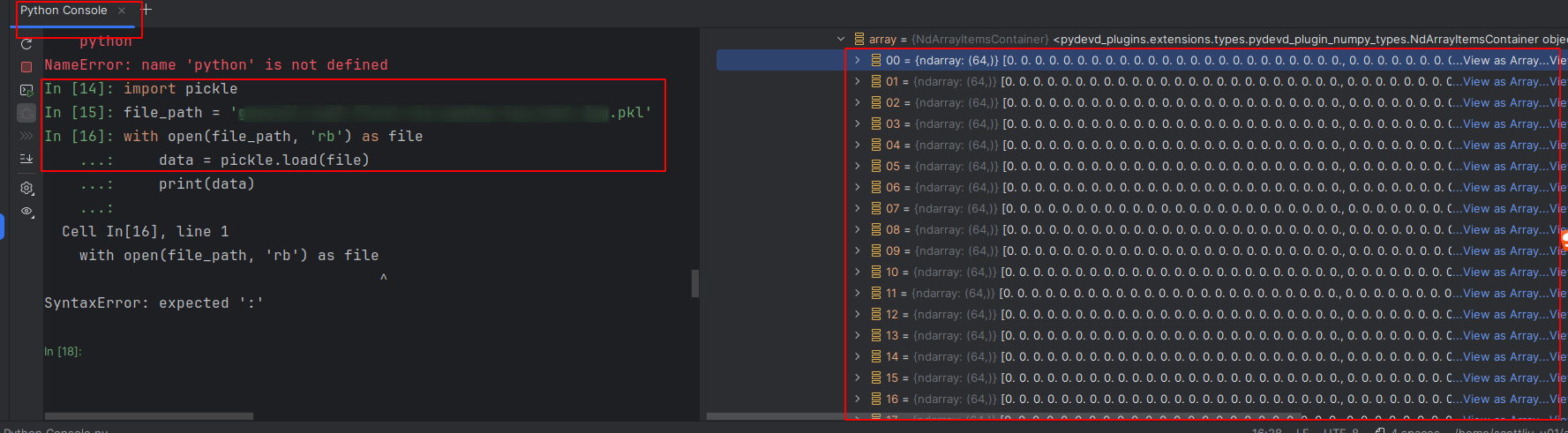Close the Python Console tab
Image resolution: width=1568 pixels, height=433 pixels.
[x=122, y=11]
